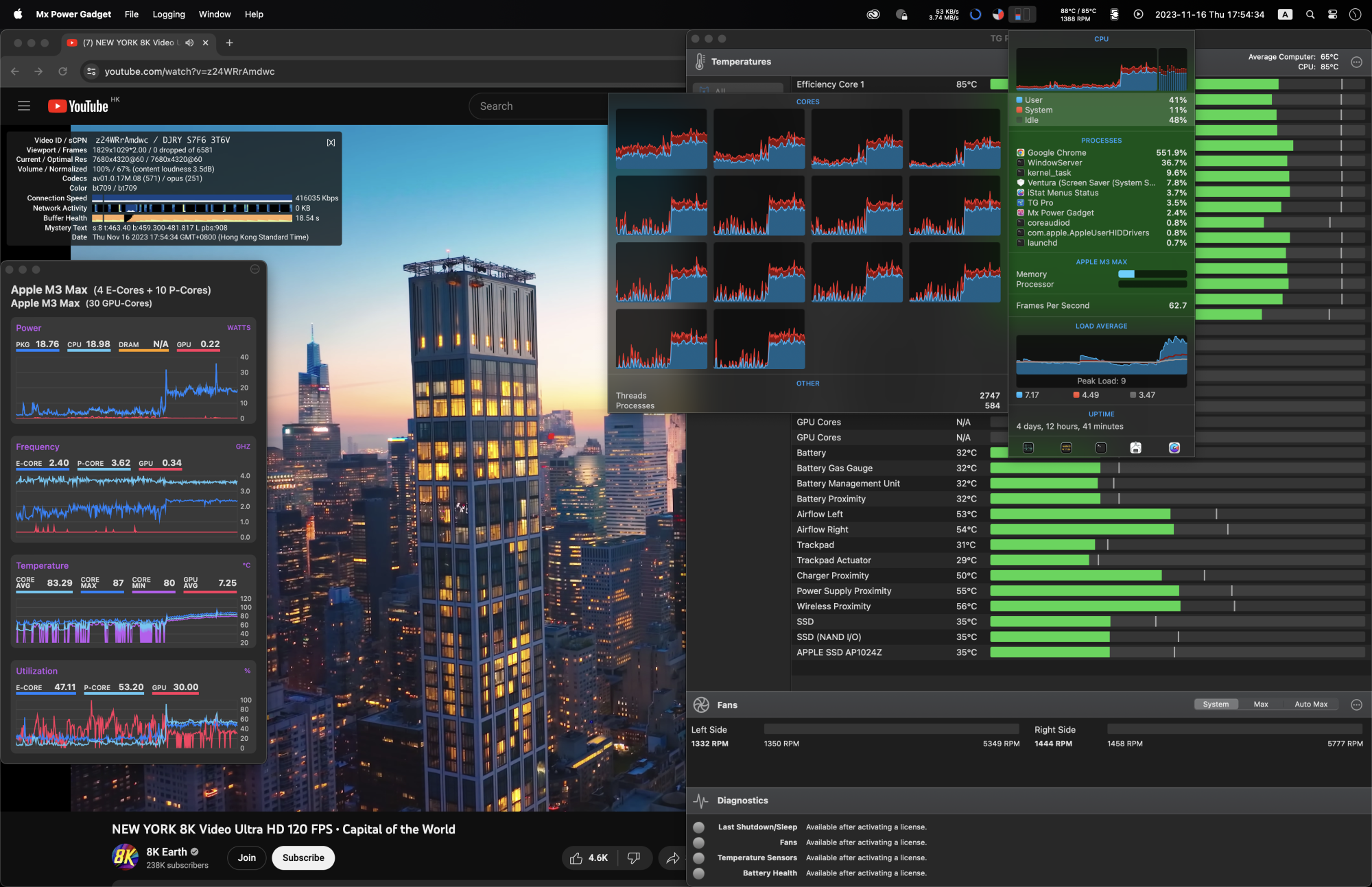Open YouTube hamburger guide menu
Viewport: 1372px width, 887px height.
tap(24, 106)
